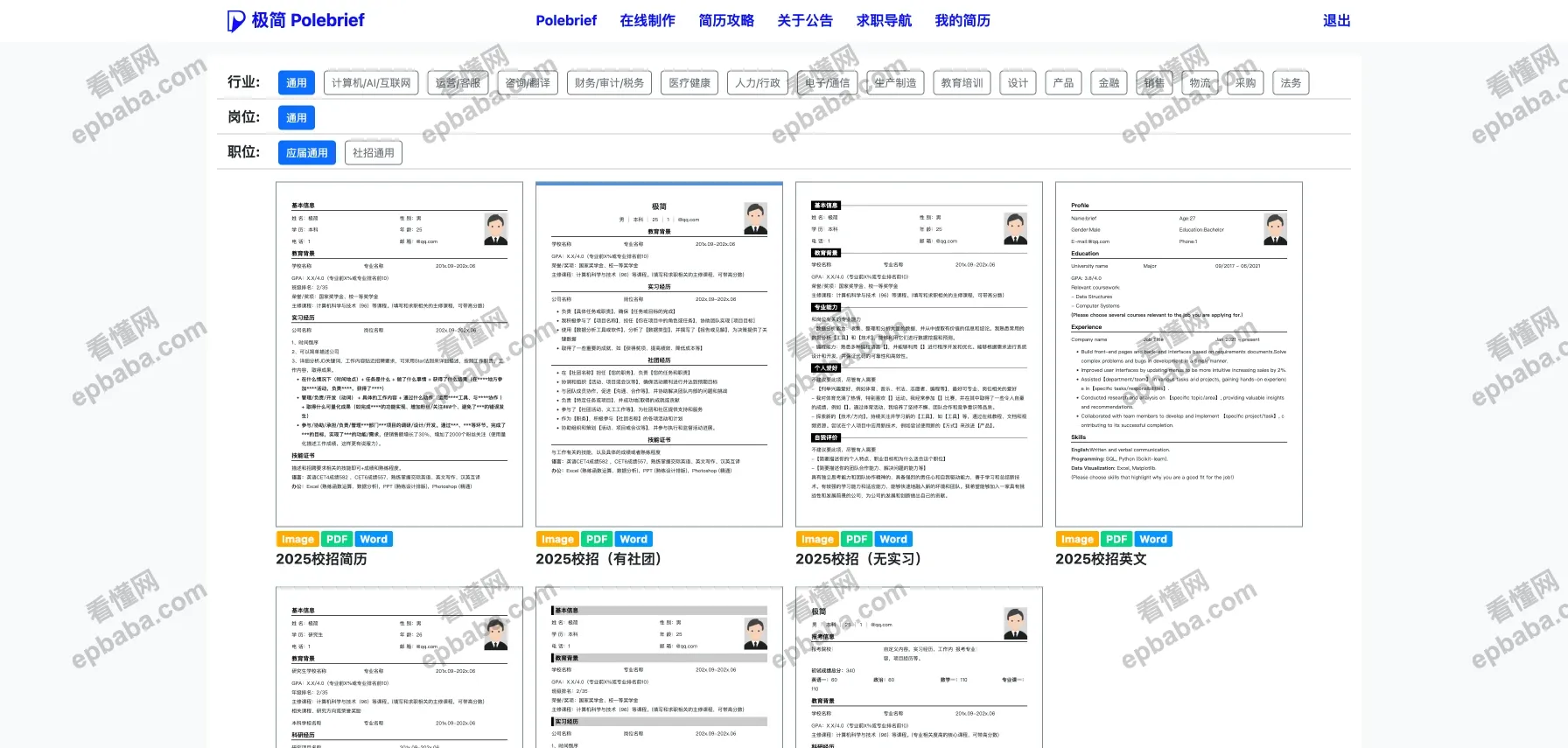Image resolution: width=1568 pixels, height=748 pixels.
Task: Filter by 运营/客服 industry
Action: [458, 82]
